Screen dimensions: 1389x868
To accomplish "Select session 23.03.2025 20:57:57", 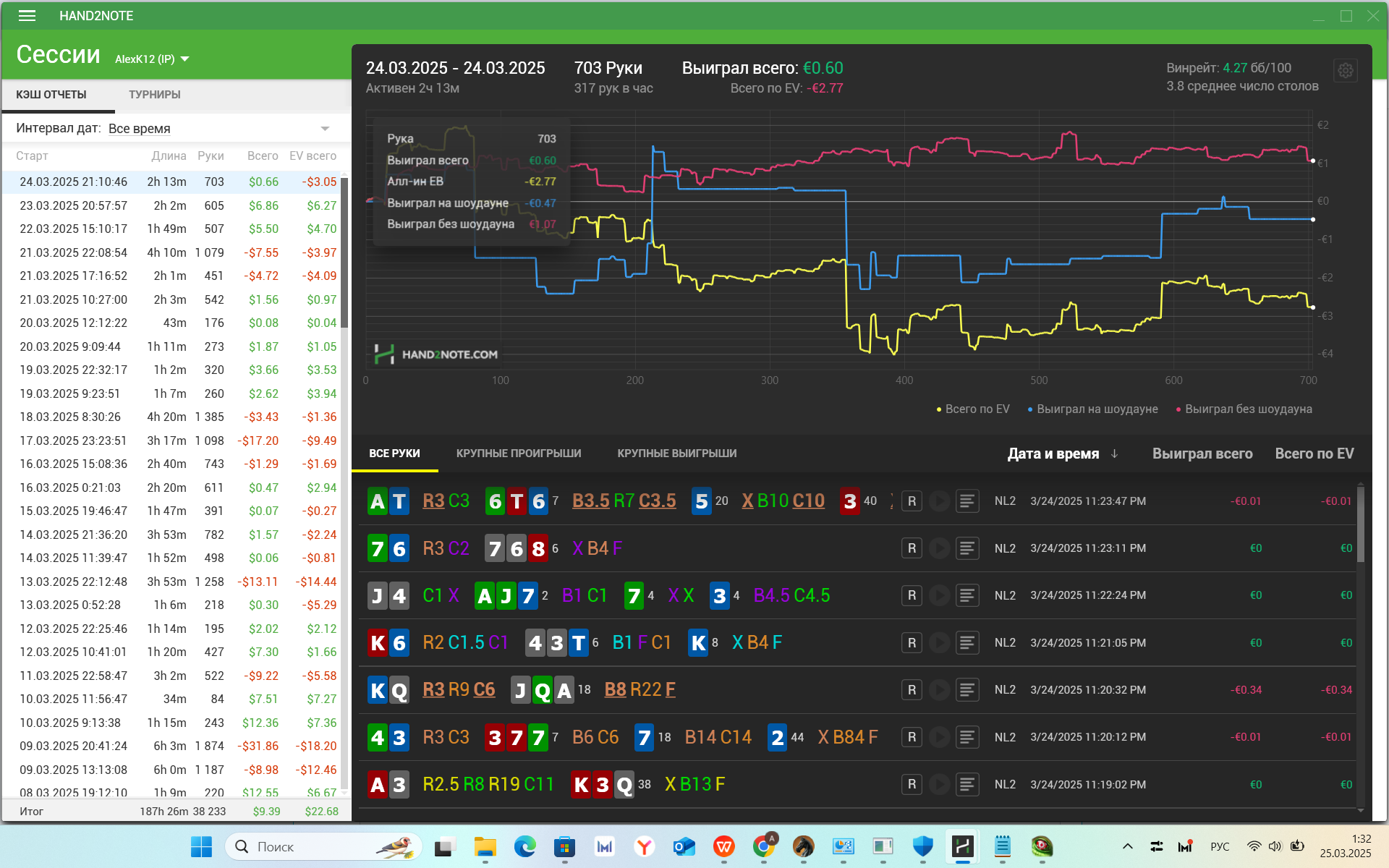I will pos(171,206).
